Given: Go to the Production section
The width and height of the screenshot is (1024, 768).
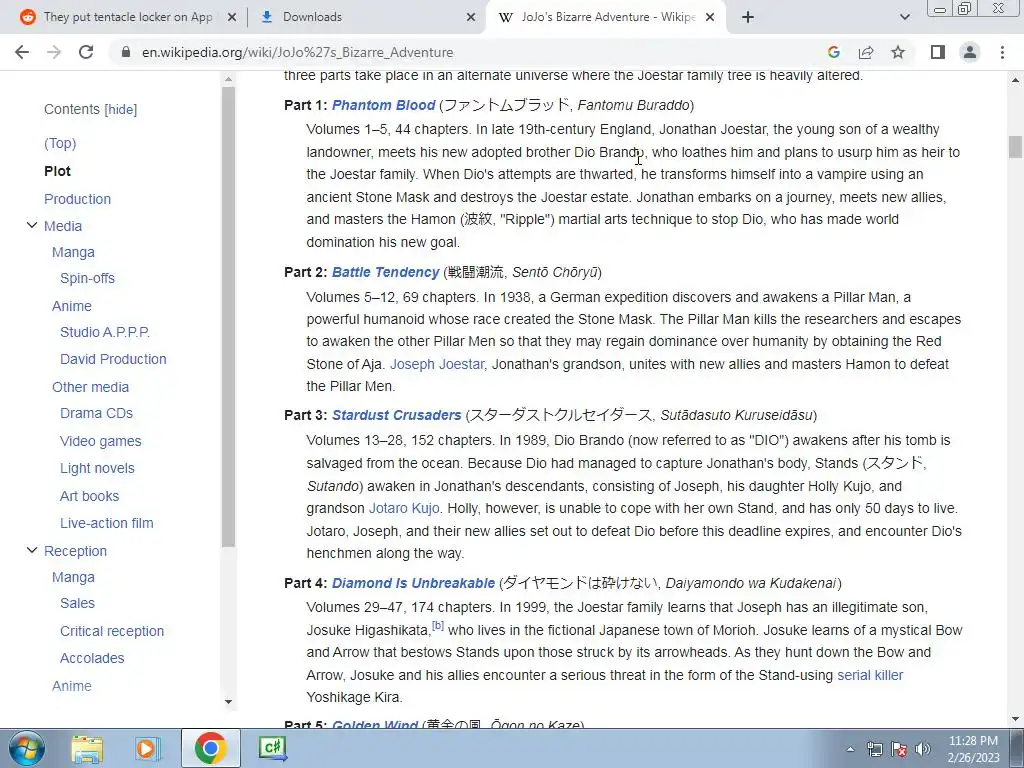Looking at the screenshot, I should point(77,199).
